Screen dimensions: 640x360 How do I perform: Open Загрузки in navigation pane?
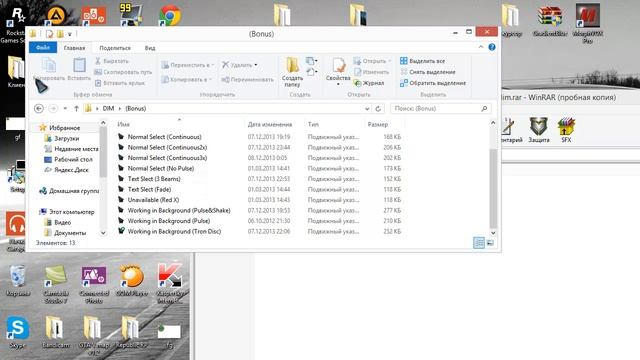[66, 138]
